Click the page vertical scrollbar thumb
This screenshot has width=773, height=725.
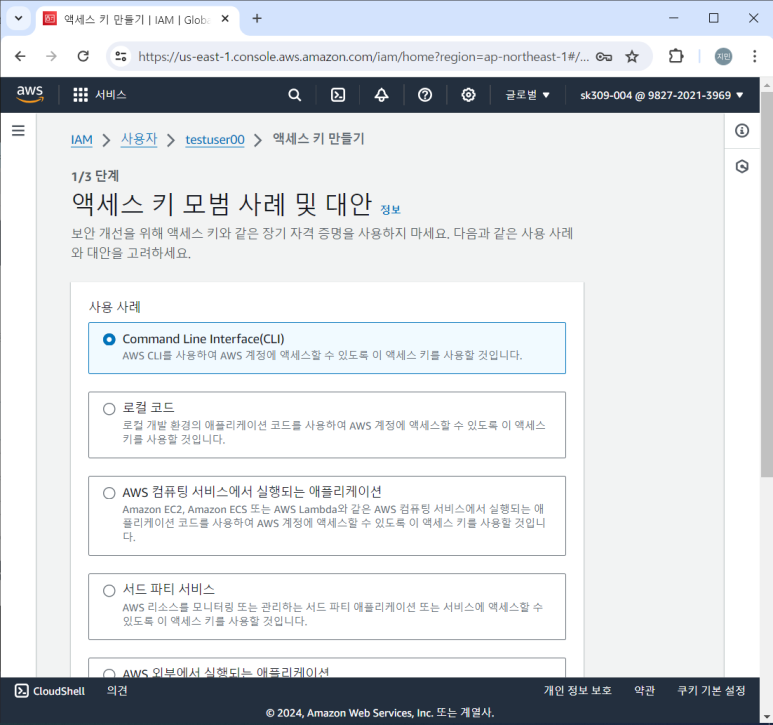click(767, 283)
